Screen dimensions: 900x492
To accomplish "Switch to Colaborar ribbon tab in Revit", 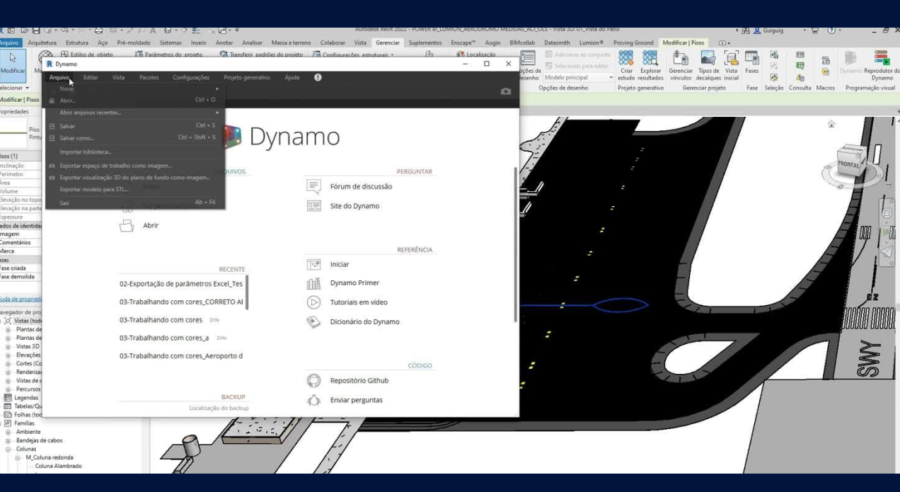I will [x=333, y=43].
